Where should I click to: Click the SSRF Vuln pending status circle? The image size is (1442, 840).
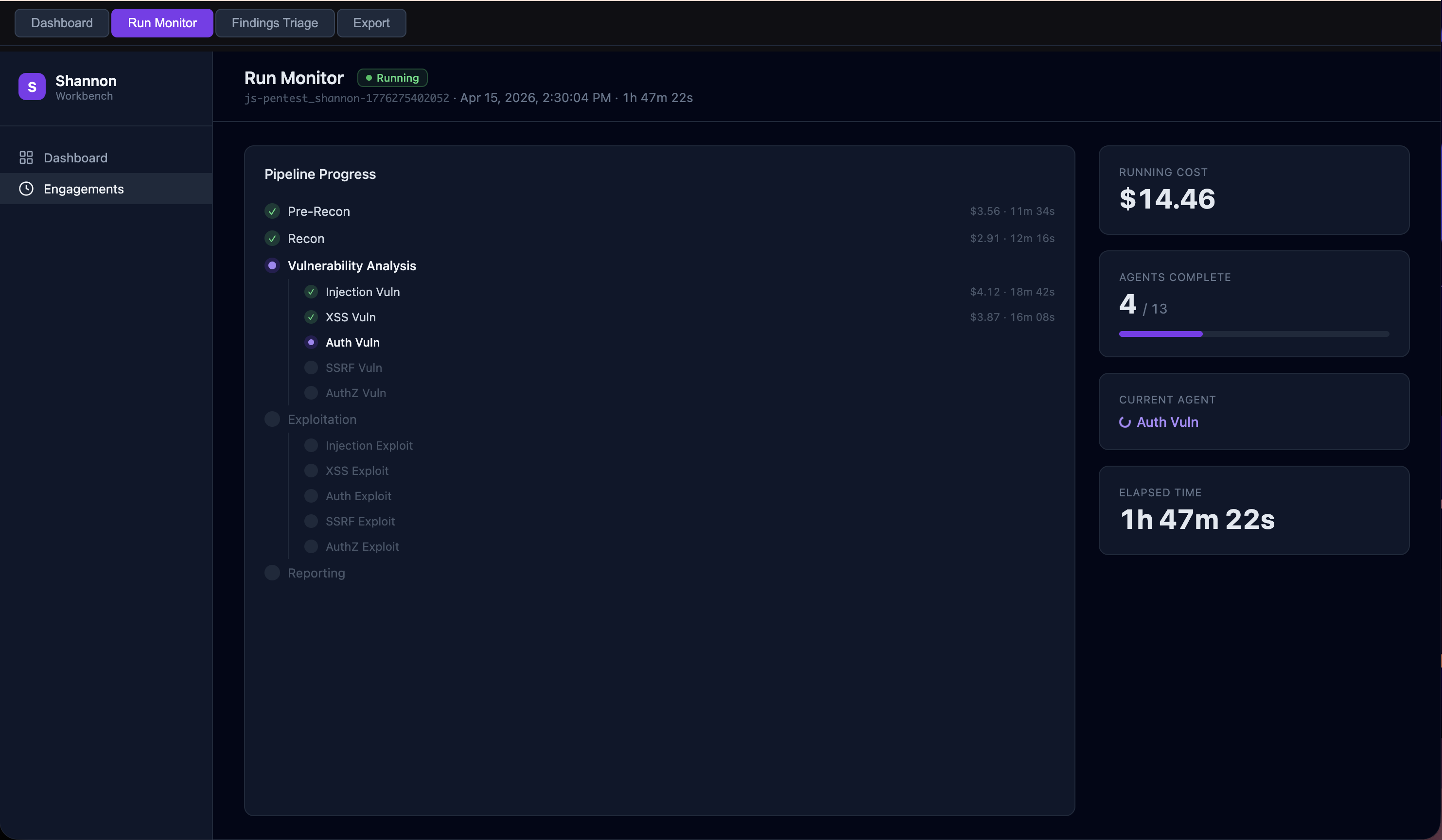311,368
